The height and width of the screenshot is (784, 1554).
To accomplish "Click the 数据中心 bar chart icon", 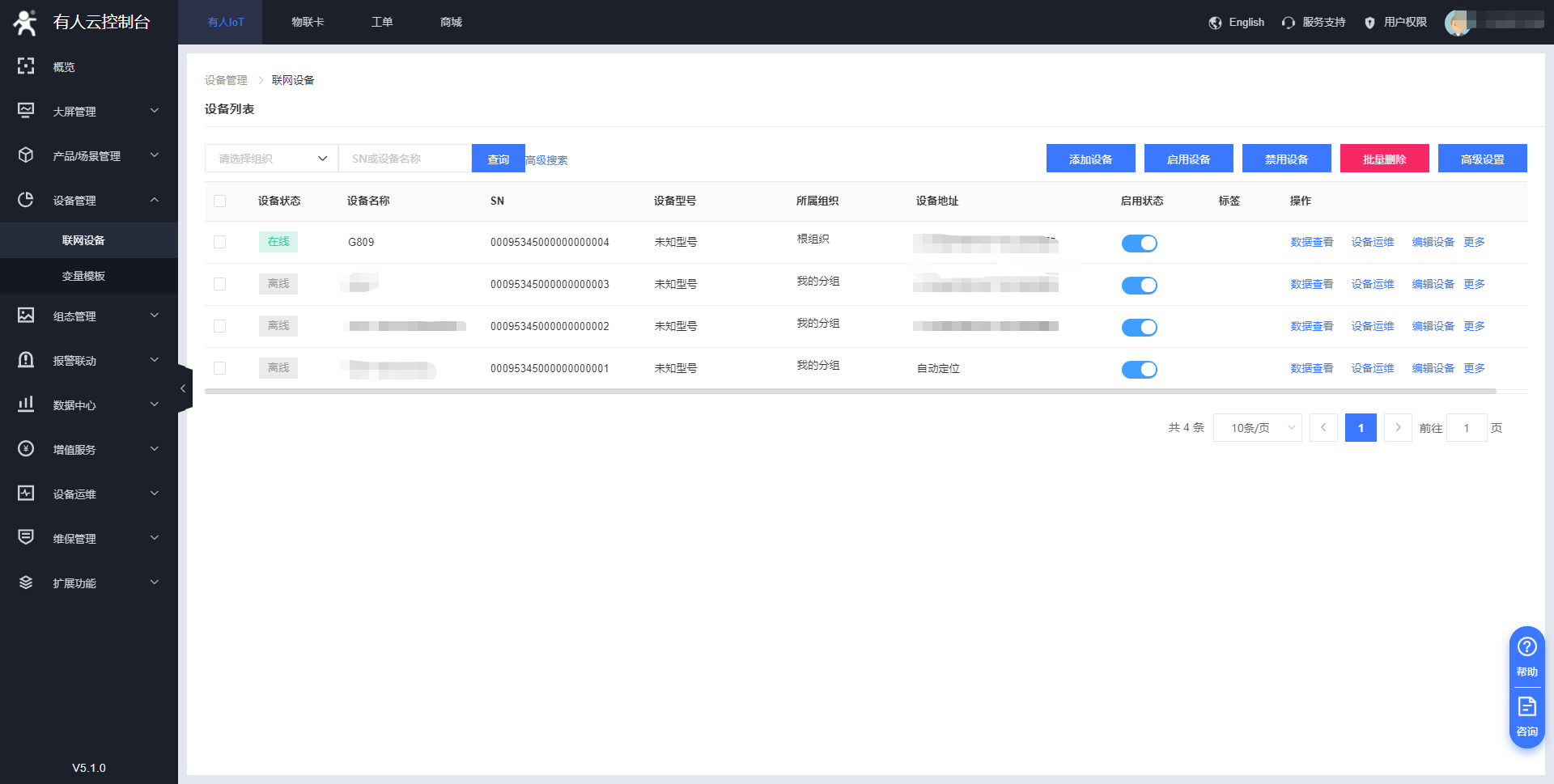I will tap(26, 405).
